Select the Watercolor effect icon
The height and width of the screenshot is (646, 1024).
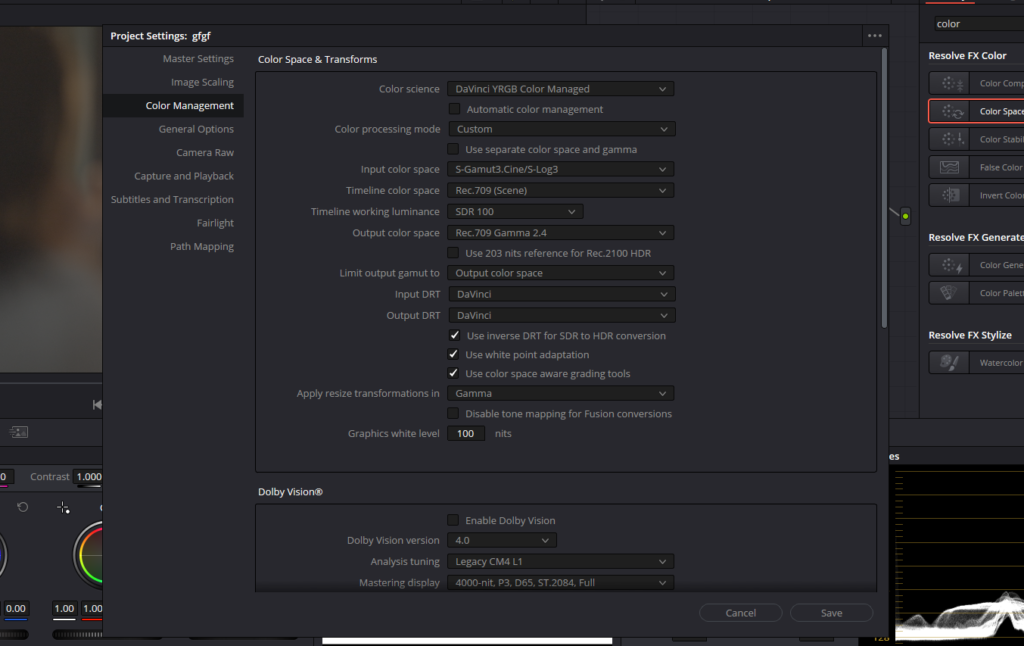[x=949, y=363]
